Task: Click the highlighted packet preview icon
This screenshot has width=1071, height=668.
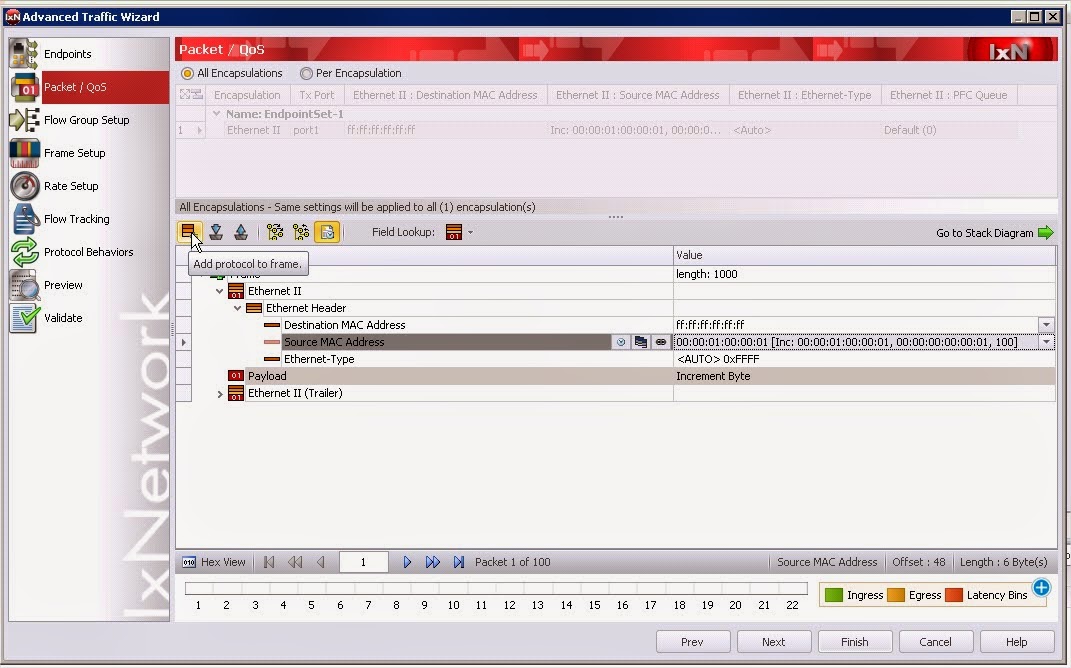Action: 327,231
